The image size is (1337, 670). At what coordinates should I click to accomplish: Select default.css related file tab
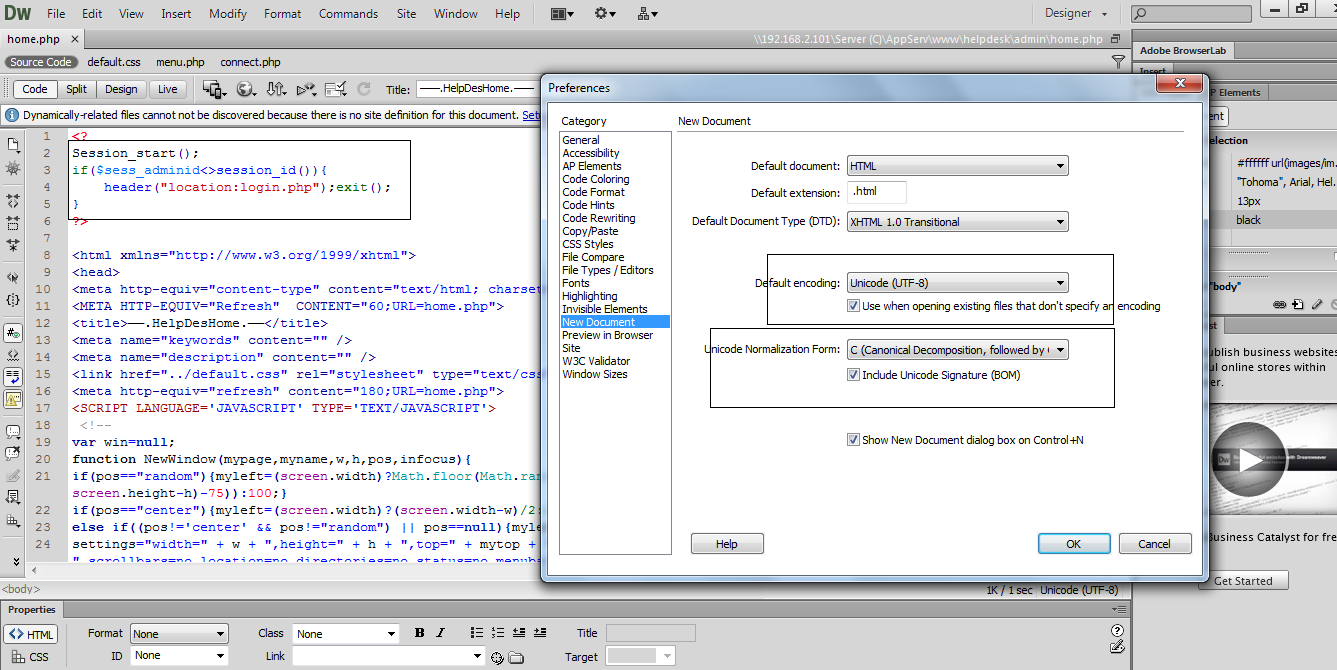[x=114, y=62]
